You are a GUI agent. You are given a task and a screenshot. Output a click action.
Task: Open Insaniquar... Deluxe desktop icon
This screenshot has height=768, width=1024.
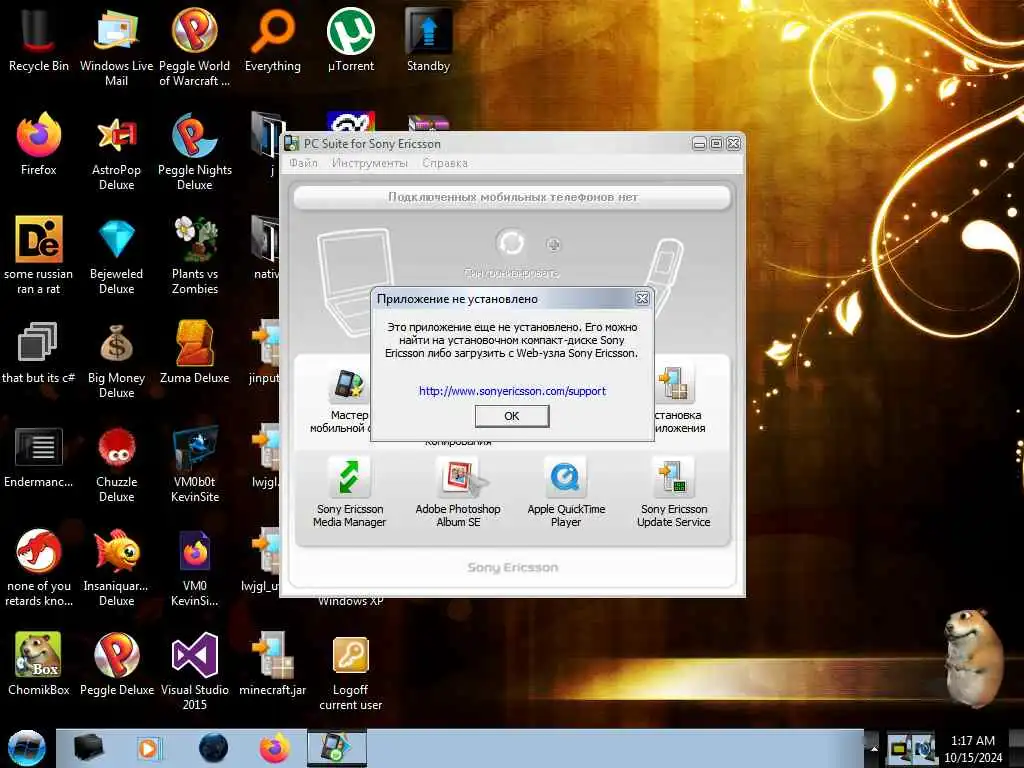pos(116,551)
